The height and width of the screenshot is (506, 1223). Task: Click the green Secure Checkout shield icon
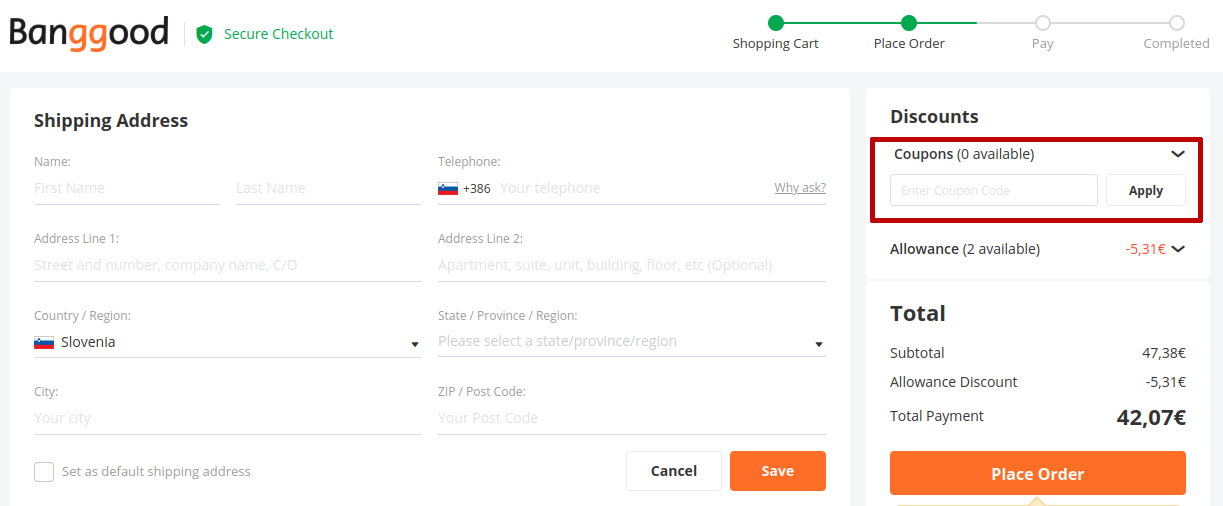tap(205, 34)
